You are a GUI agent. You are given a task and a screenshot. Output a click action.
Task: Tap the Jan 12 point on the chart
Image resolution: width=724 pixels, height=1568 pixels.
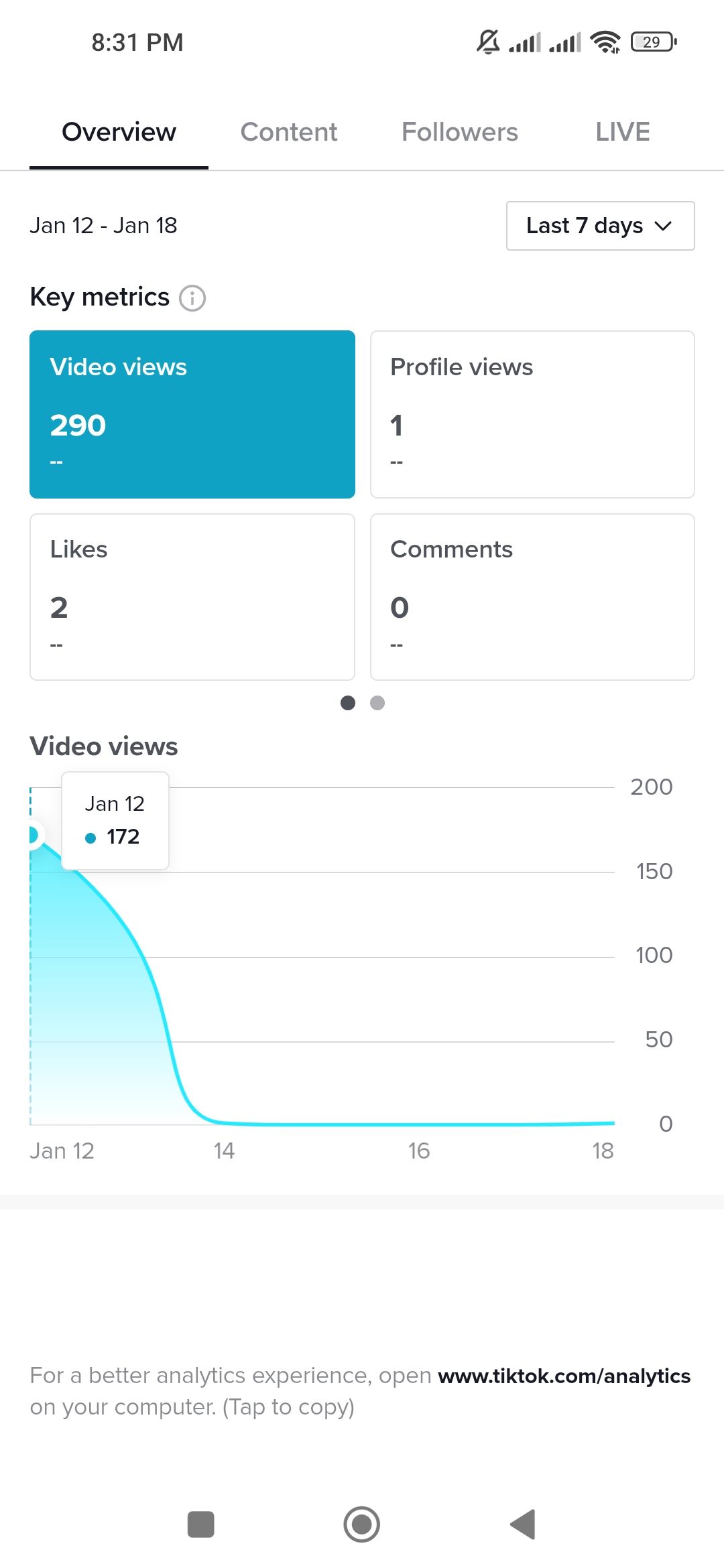(32, 834)
